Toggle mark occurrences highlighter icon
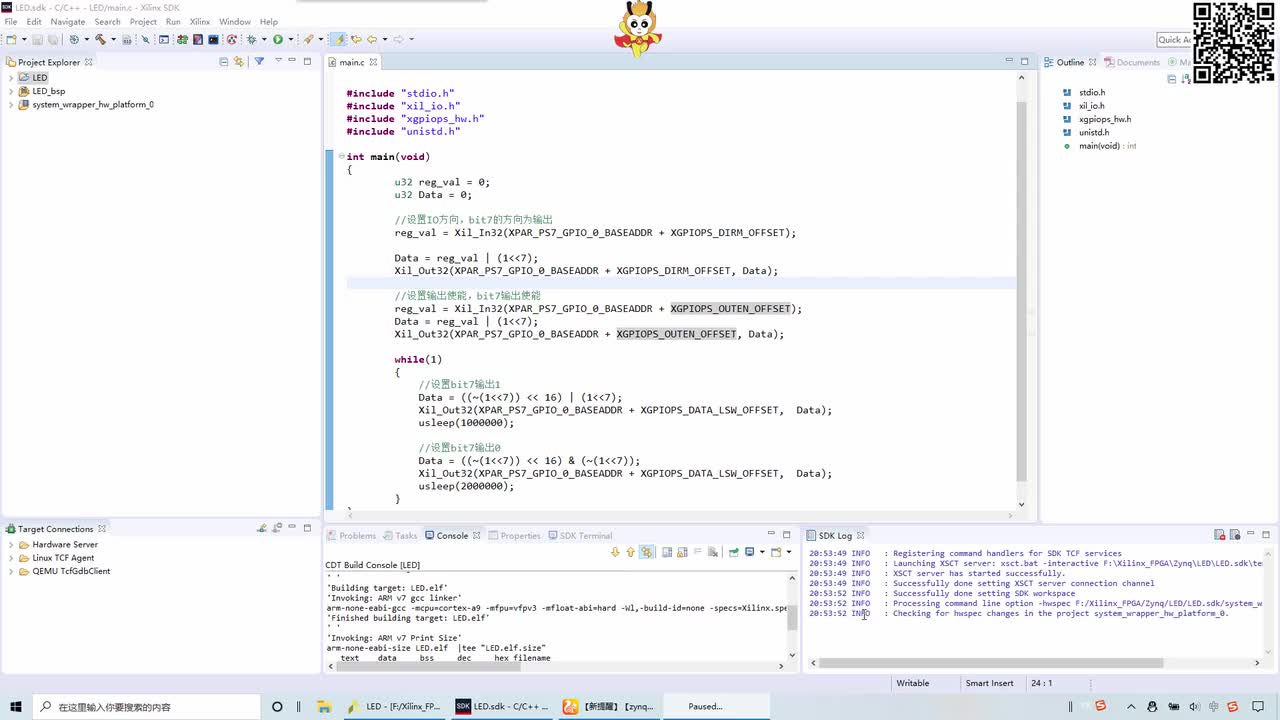The height and width of the screenshot is (720, 1280). (x=338, y=40)
